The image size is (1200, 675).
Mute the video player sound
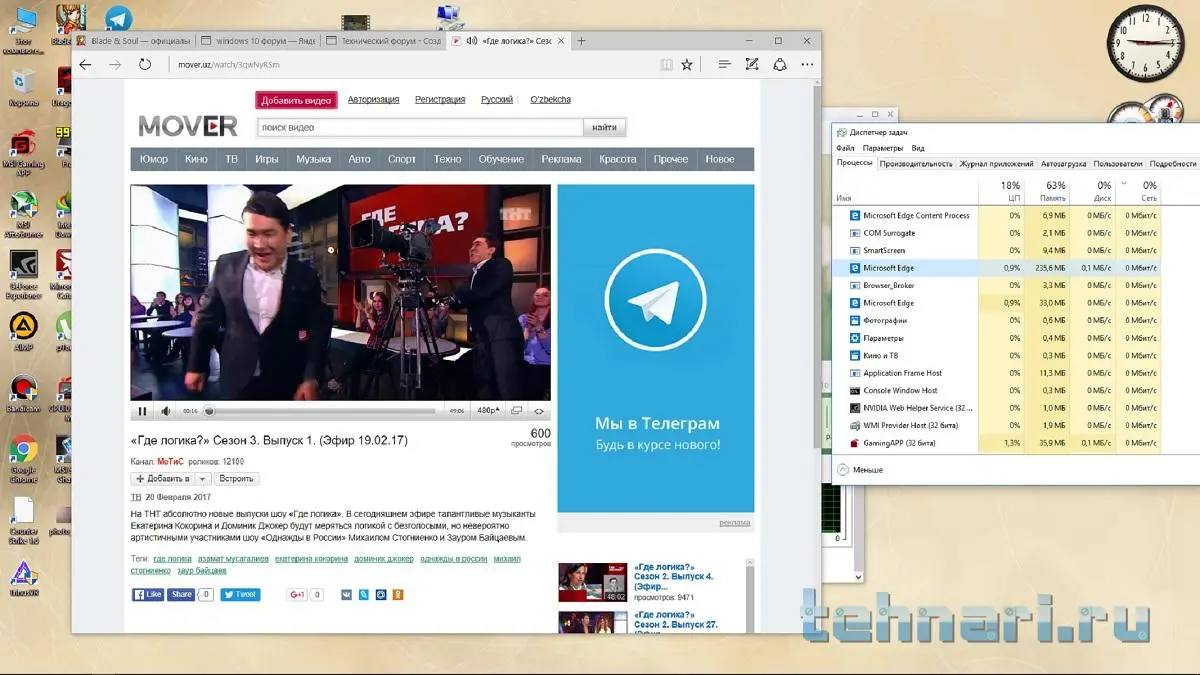[x=165, y=411]
